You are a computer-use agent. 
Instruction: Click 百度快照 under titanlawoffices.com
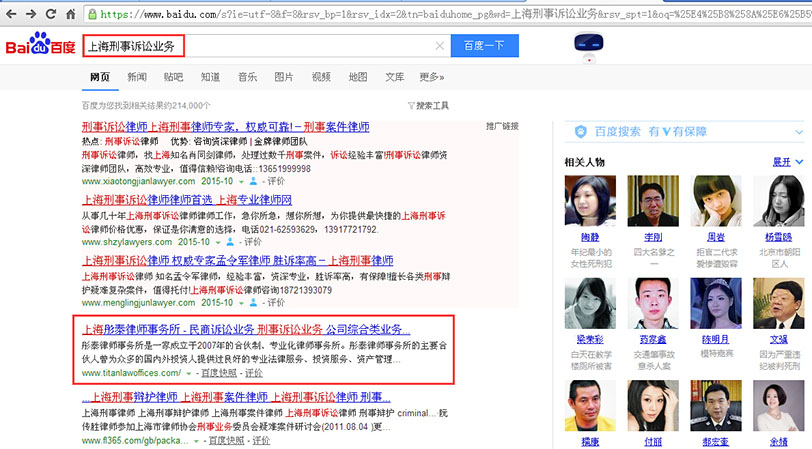click(219, 373)
